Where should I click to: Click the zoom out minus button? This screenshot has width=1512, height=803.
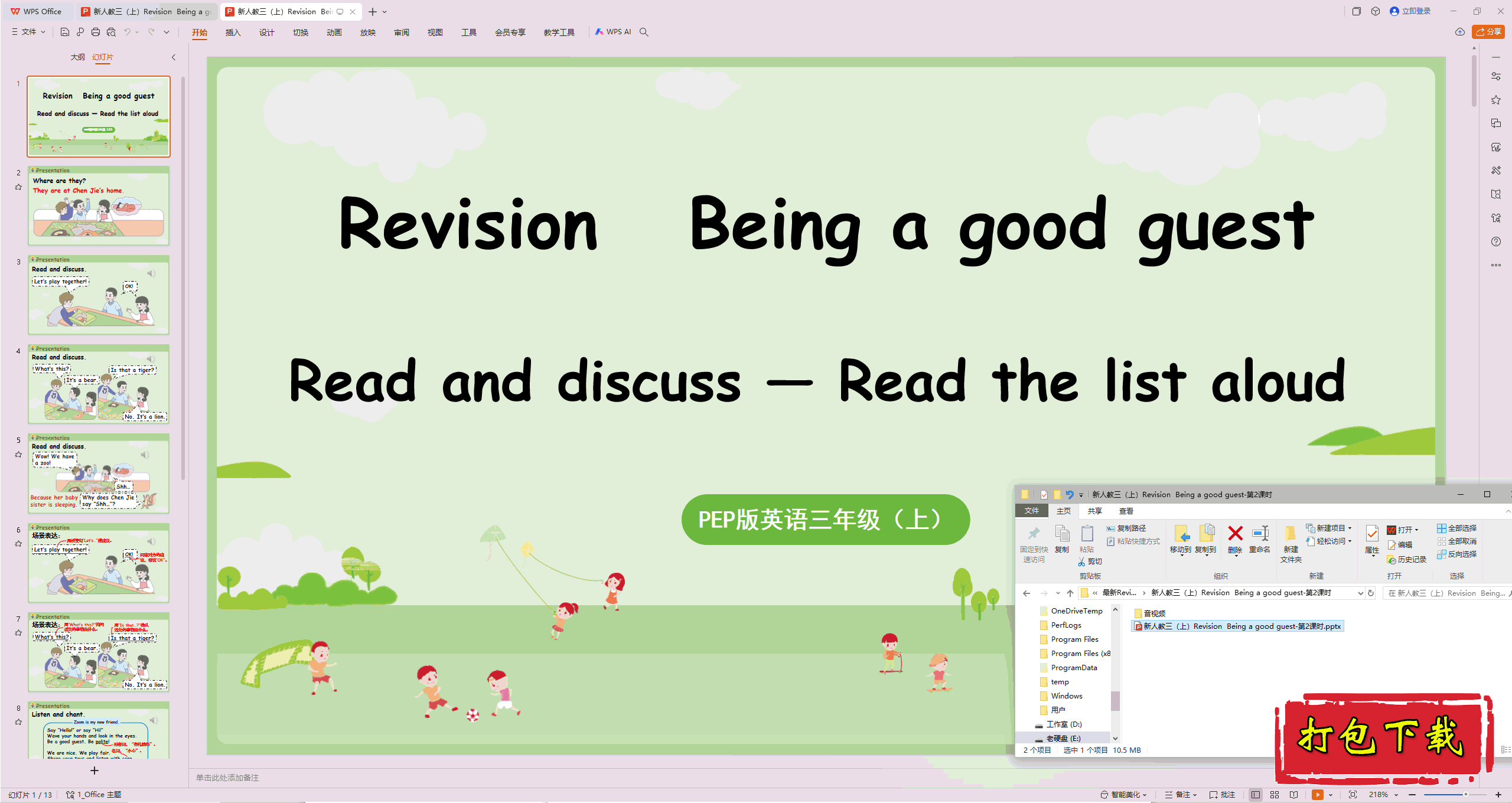click(x=1412, y=795)
